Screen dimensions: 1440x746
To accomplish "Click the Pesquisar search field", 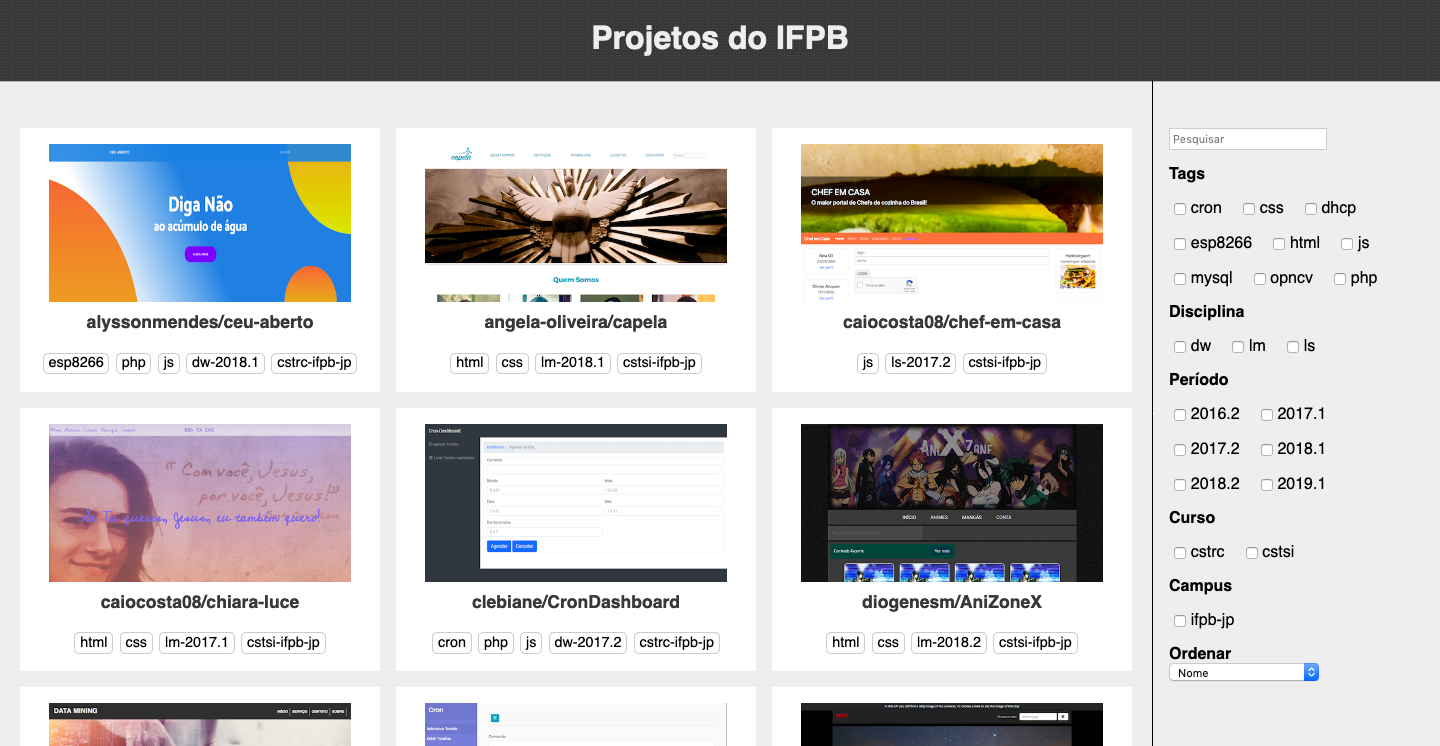I will click(1247, 138).
